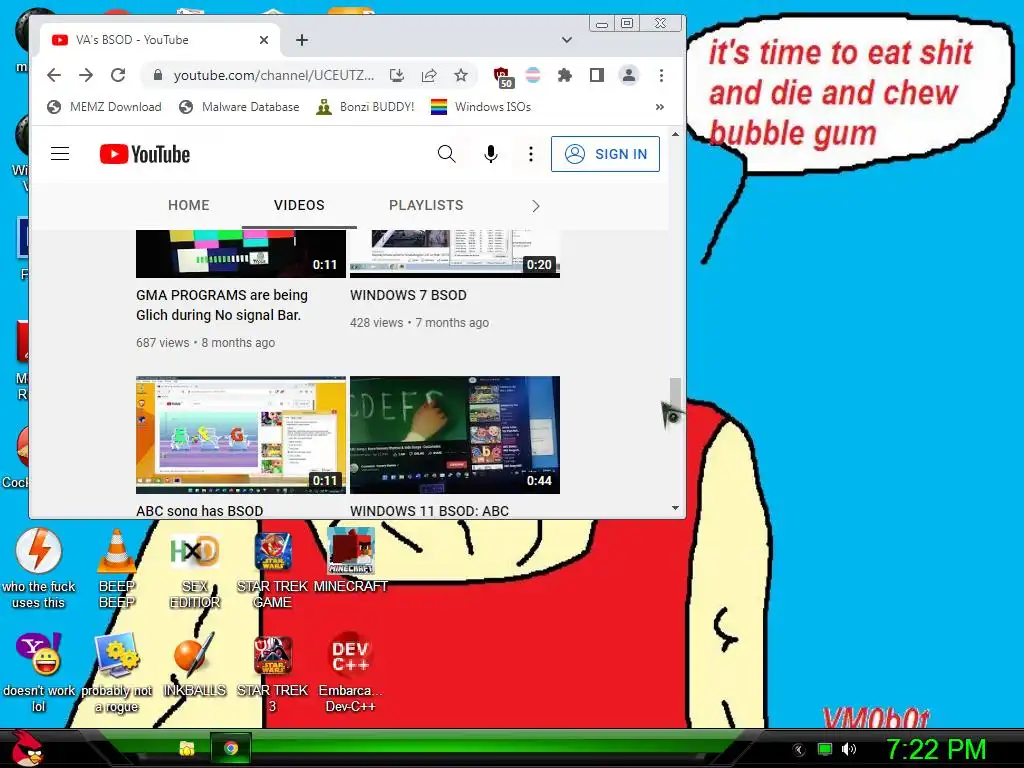
Task: Open the GMA PROGRAMS video thumbnail
Action: (x=241, y=254)
